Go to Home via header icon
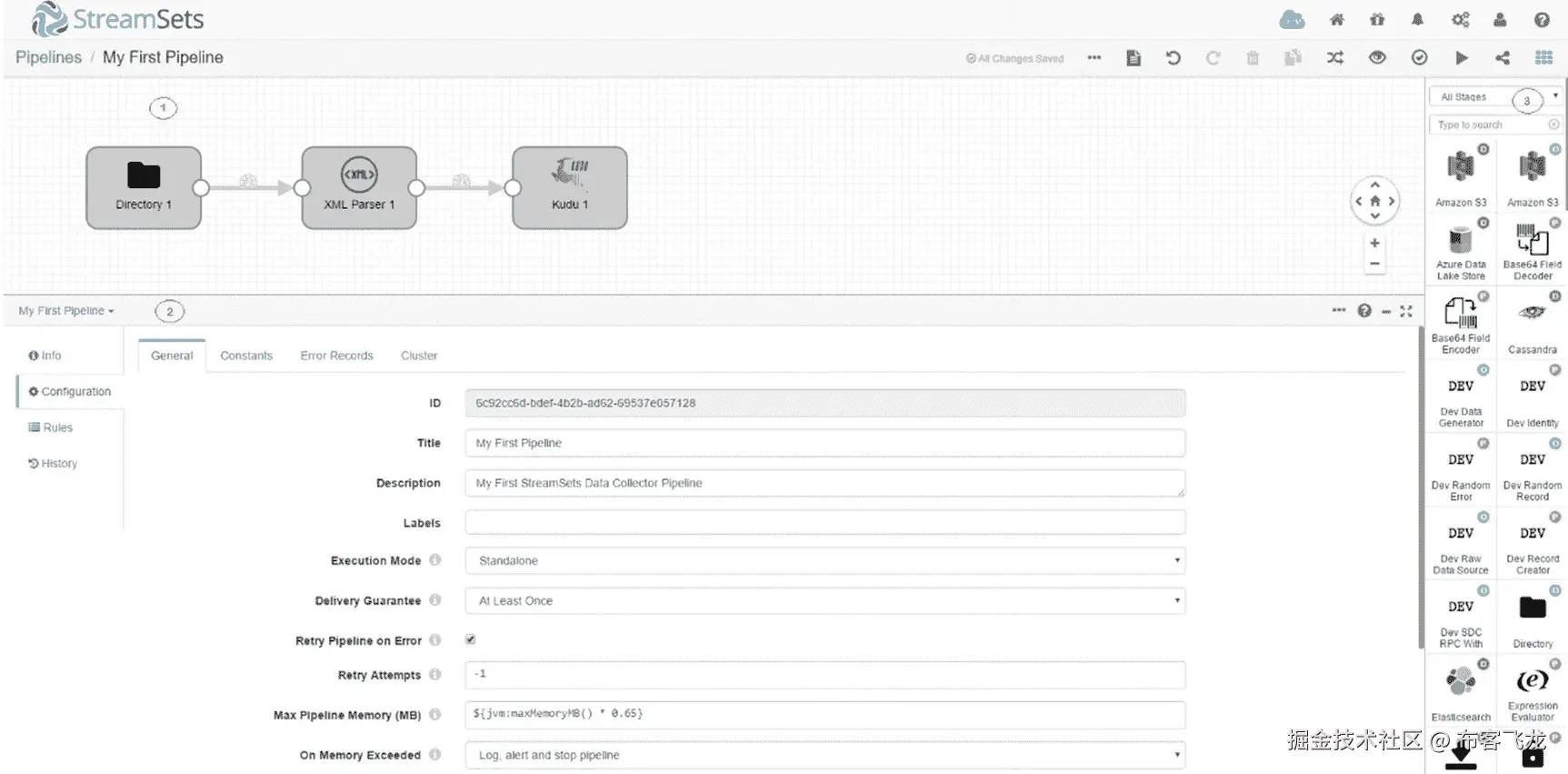This screenshot has width=1568, height=774. (1336, 20)
